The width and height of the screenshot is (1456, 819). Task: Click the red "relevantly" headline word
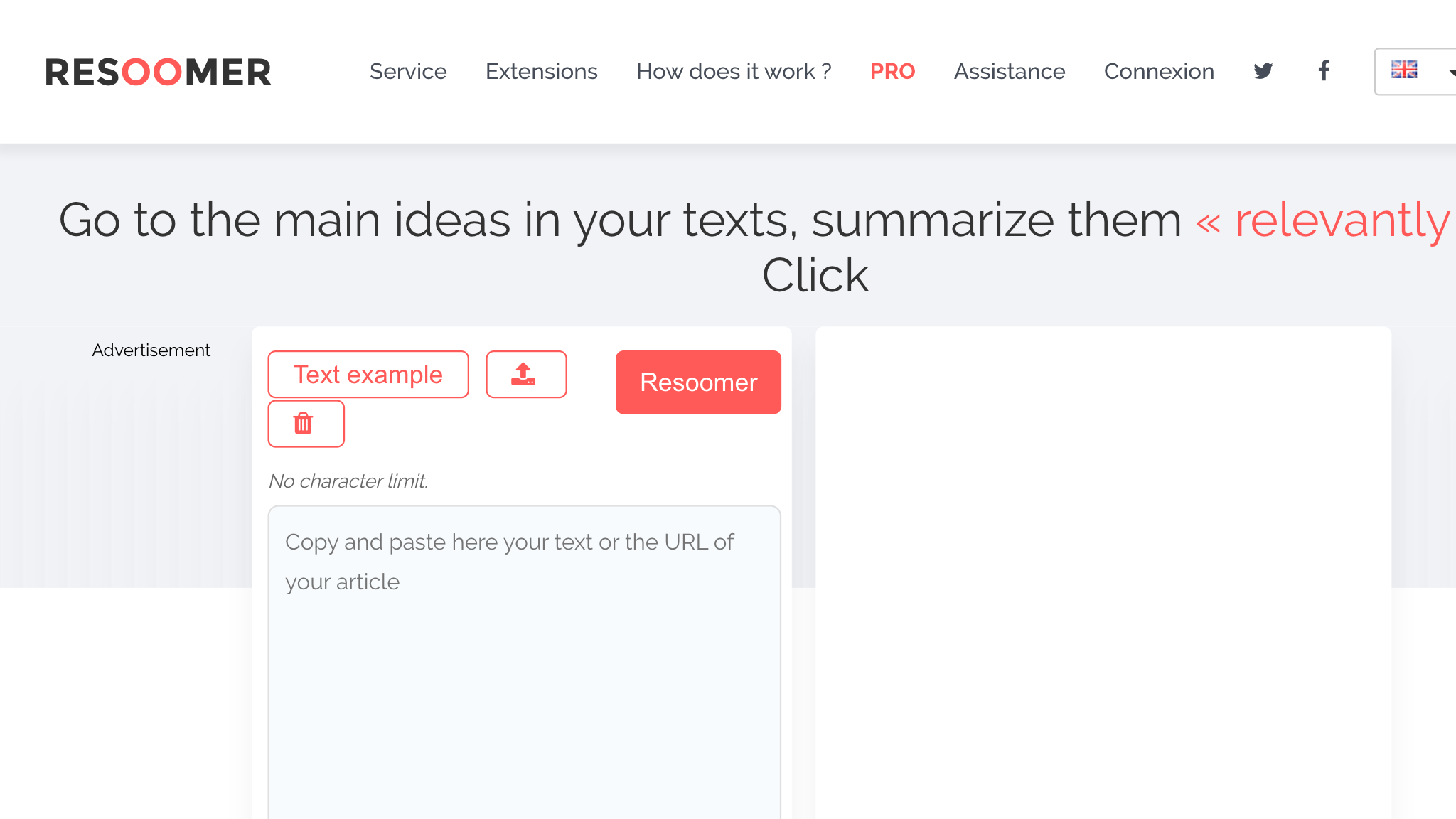[1342, 220]
